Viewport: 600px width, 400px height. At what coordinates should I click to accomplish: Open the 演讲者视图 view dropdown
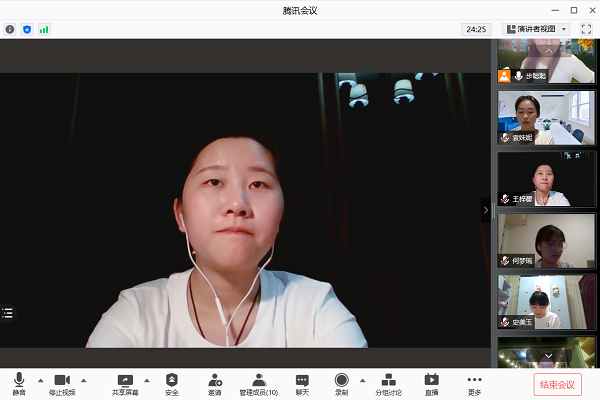536,30
